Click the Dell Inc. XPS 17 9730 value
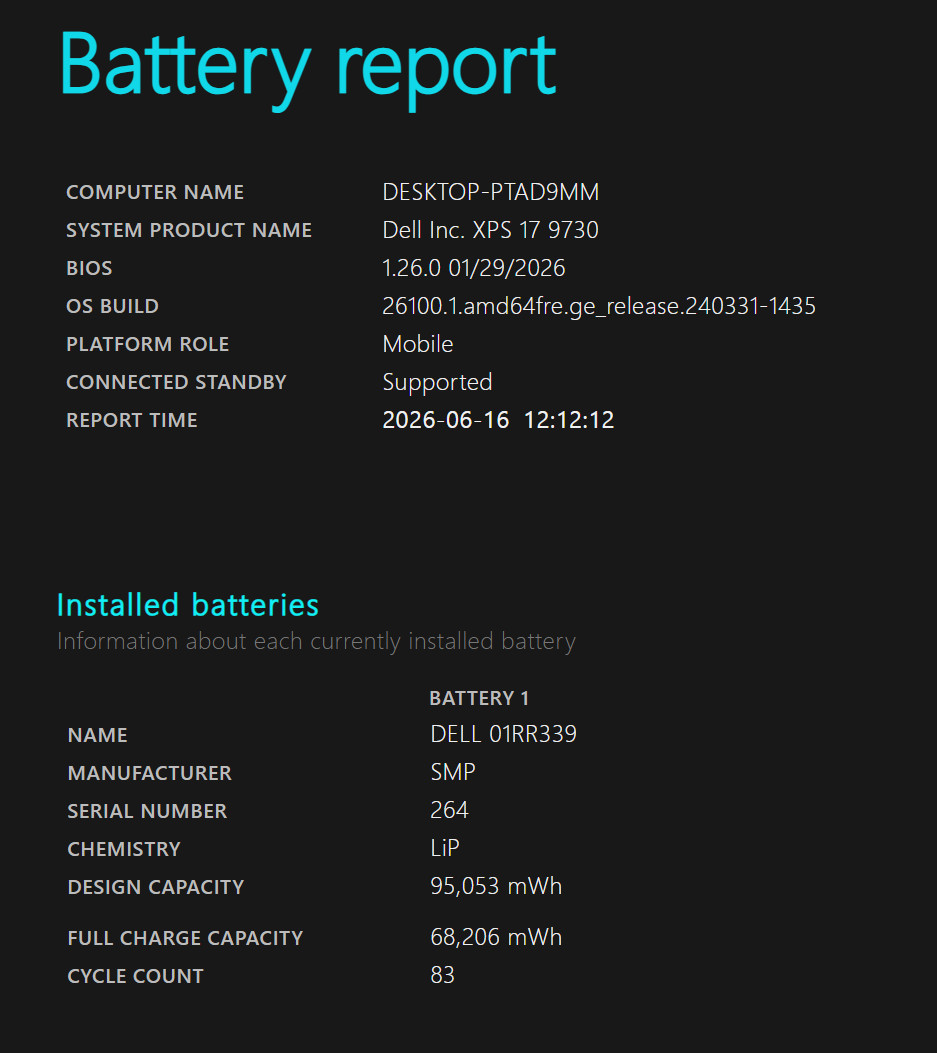Viewport: 937px width, 1053px height. [x=490, y=230]
